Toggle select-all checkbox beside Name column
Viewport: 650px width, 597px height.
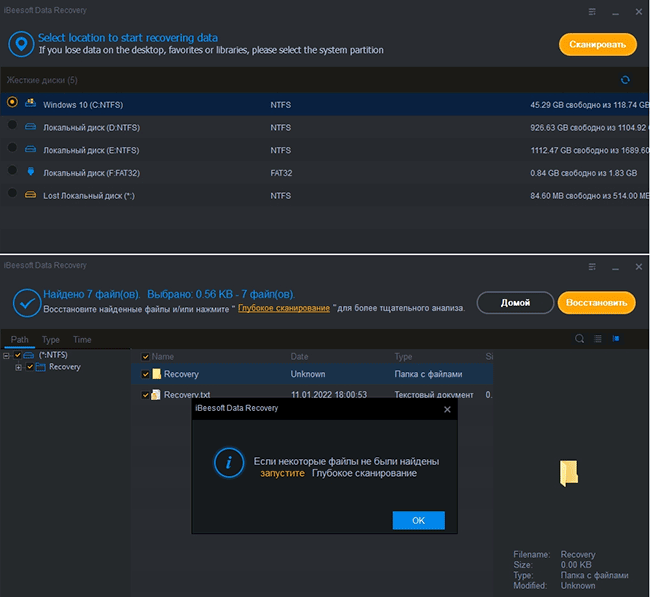click(145, 357)
